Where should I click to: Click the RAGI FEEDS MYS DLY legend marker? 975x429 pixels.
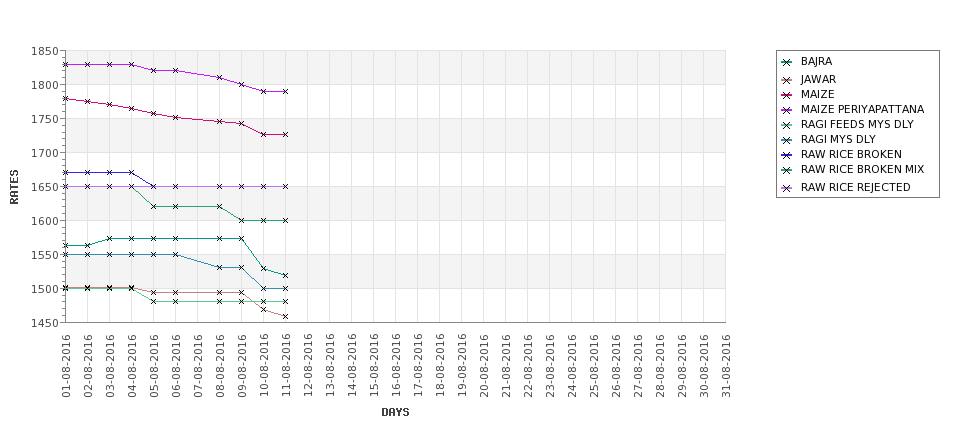787,125
